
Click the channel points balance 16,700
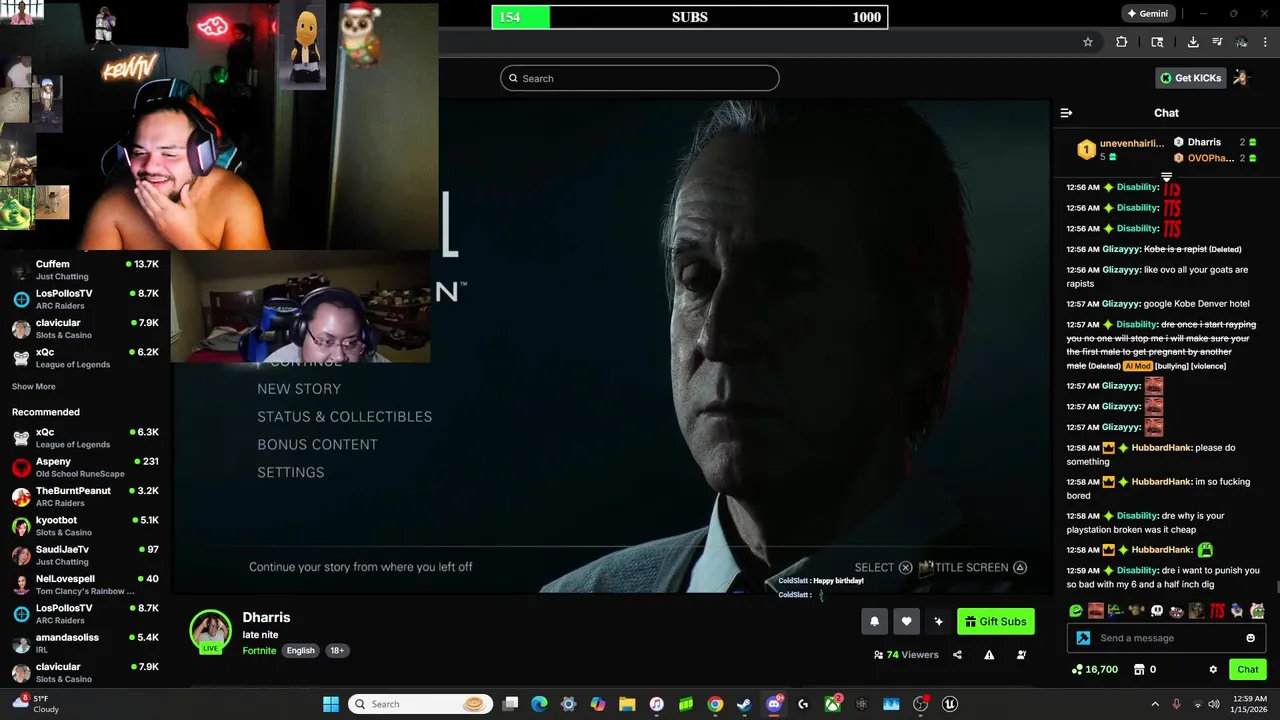pos(1095,669)
